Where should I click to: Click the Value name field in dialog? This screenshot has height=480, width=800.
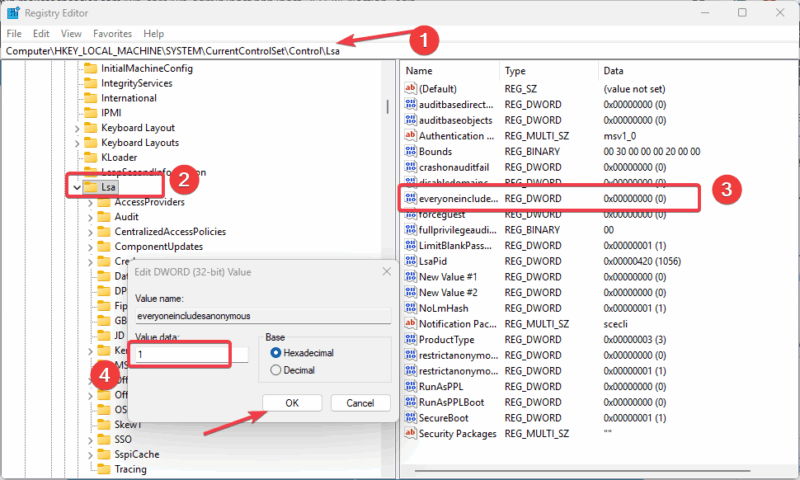pyautogui.click(x=263, y=316)
